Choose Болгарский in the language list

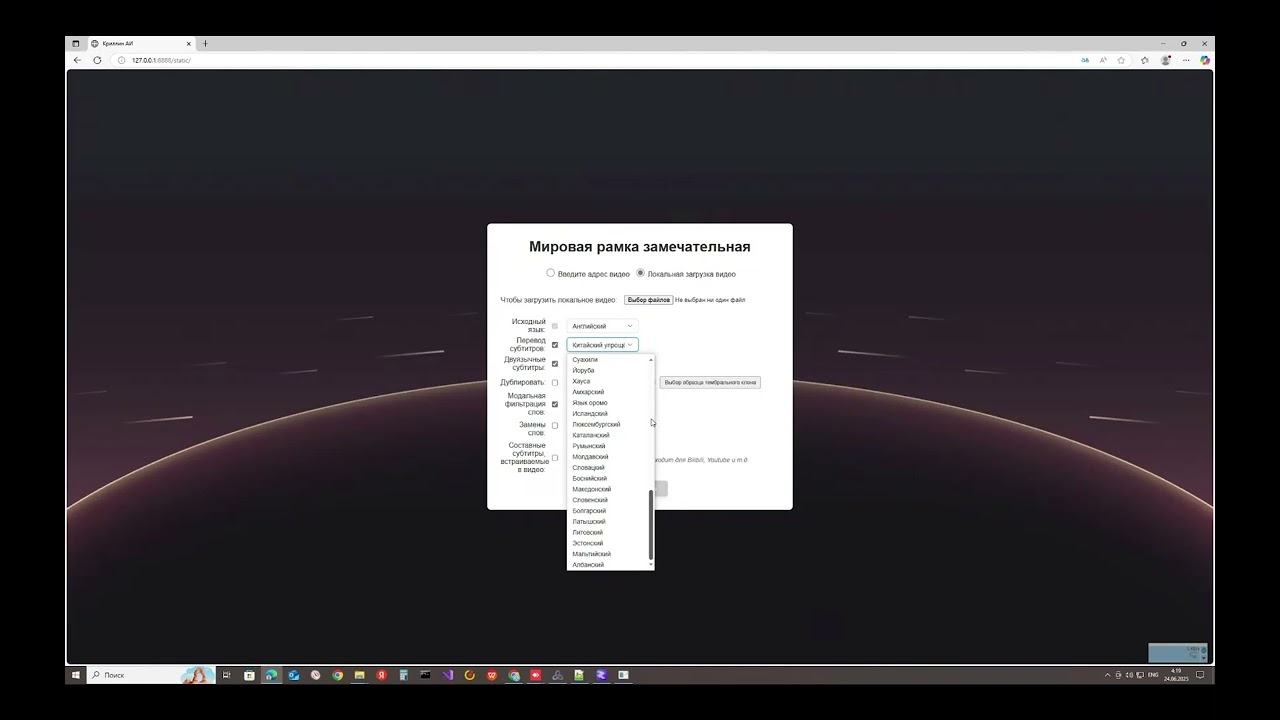[x=608, y=511]
